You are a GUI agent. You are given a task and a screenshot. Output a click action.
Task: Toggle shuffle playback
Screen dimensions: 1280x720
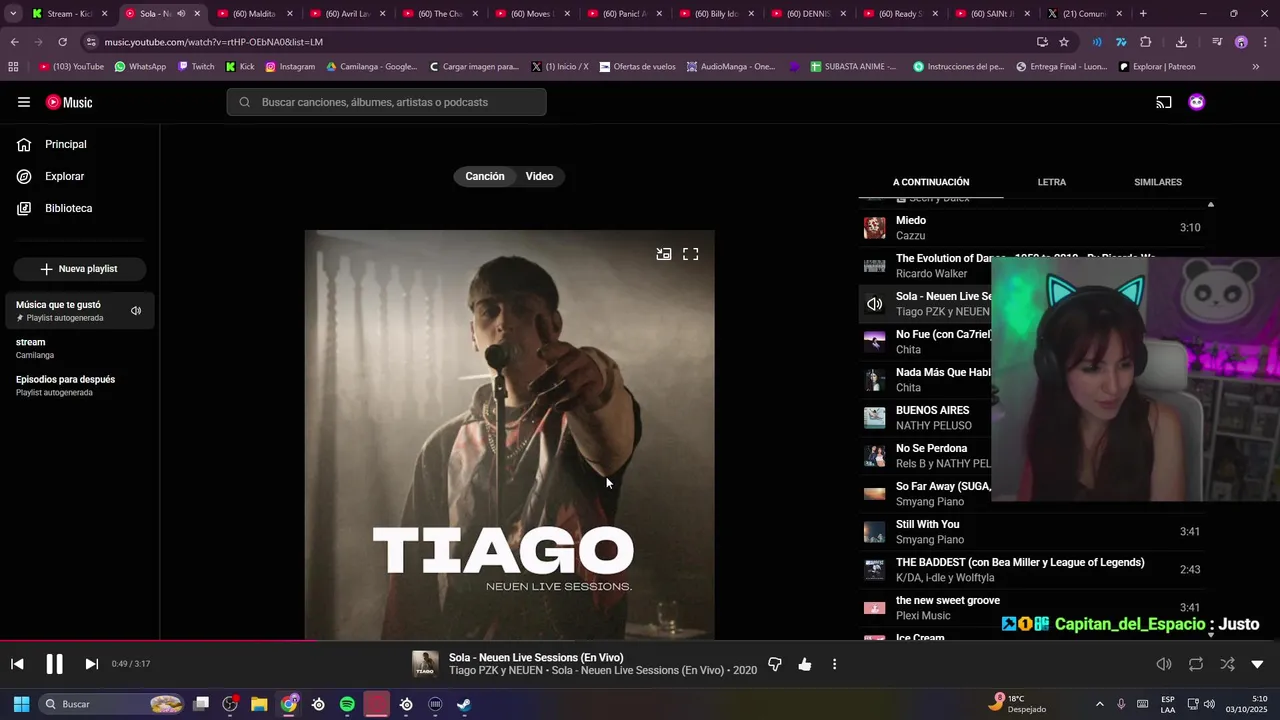click(1227, 664)
